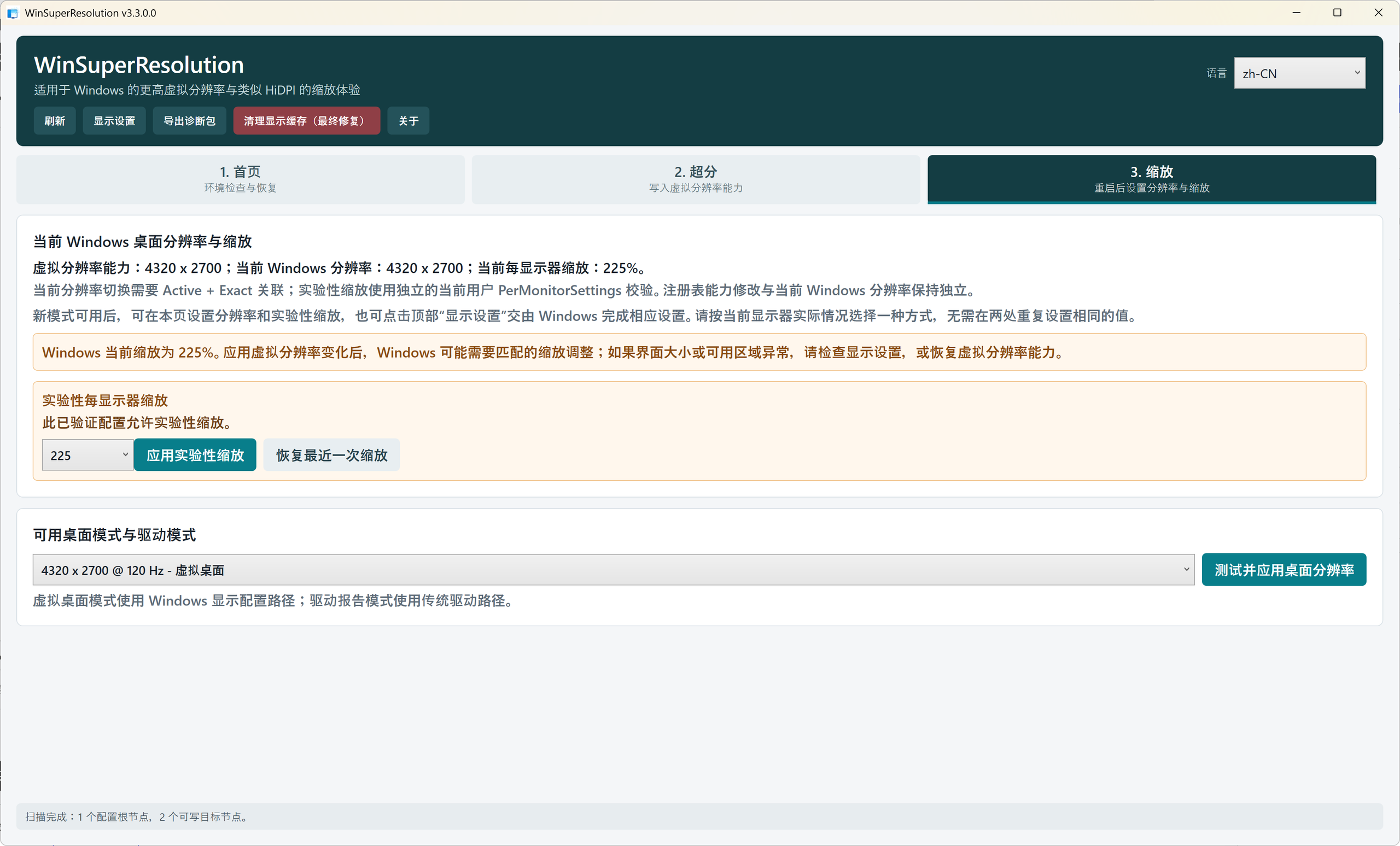Open the zh-CN language dropdown
This screenshot has height=846, width=1400.
click(x=1299, y=73)
